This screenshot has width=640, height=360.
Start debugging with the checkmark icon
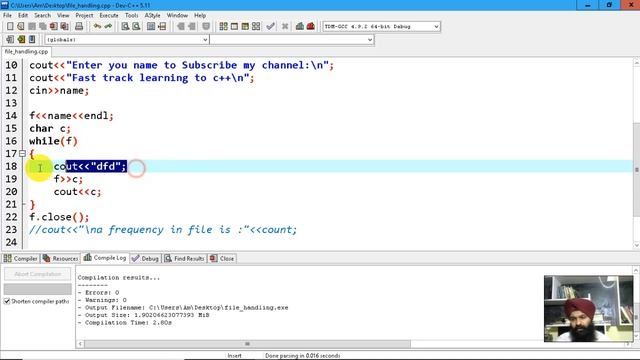tap(270, 27)
